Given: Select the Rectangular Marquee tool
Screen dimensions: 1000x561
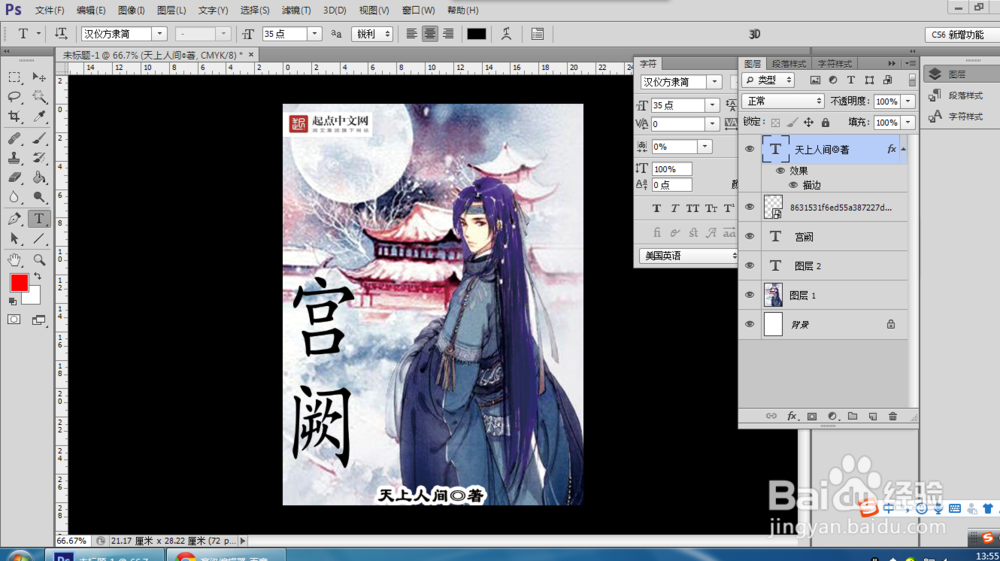Looking at the screenshot, I should 14,78.
